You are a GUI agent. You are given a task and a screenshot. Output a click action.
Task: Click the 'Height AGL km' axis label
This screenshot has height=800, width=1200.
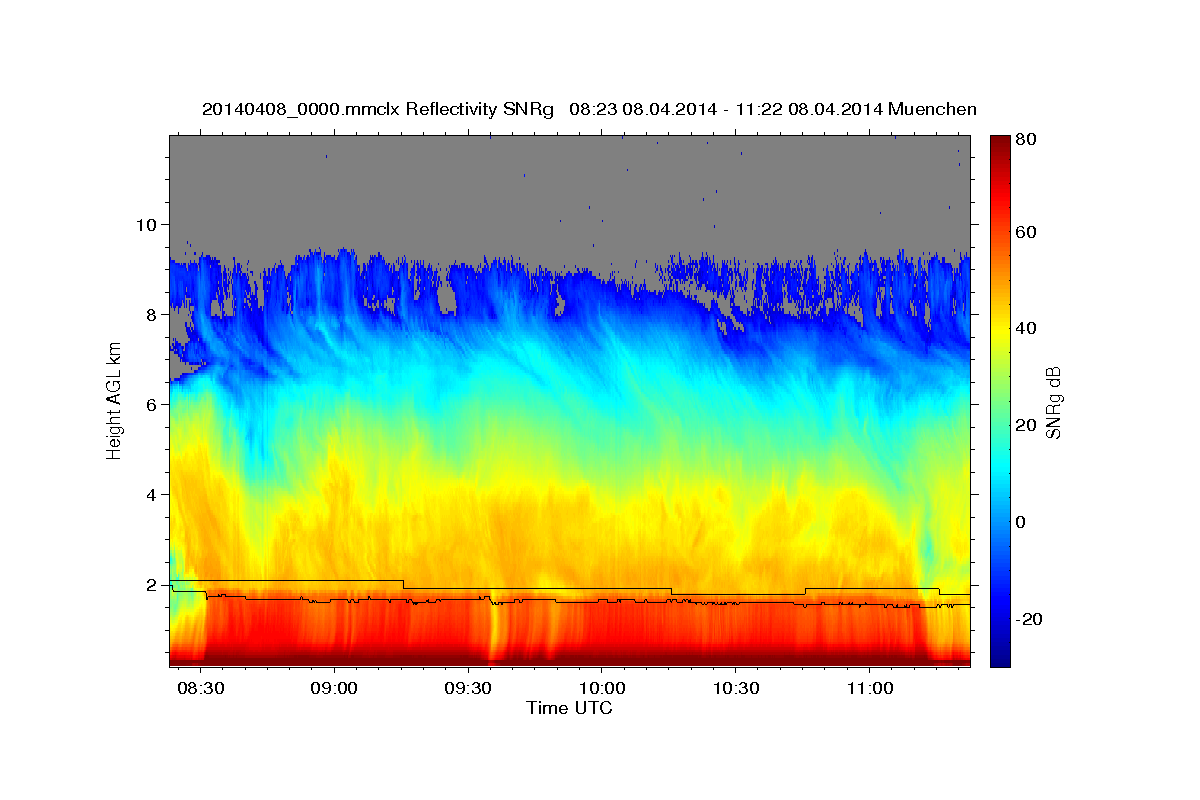[114, 399]
